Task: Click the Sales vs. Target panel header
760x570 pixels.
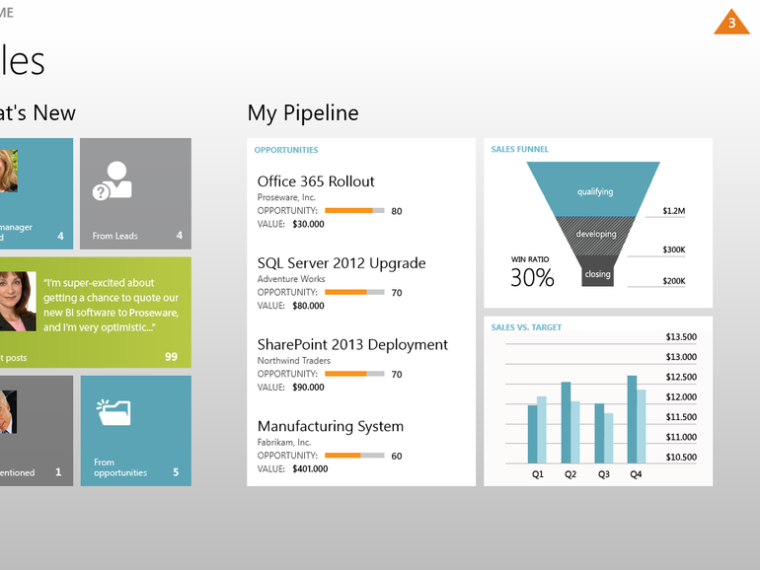Action: pyautogui.click(x=526, y=328)
